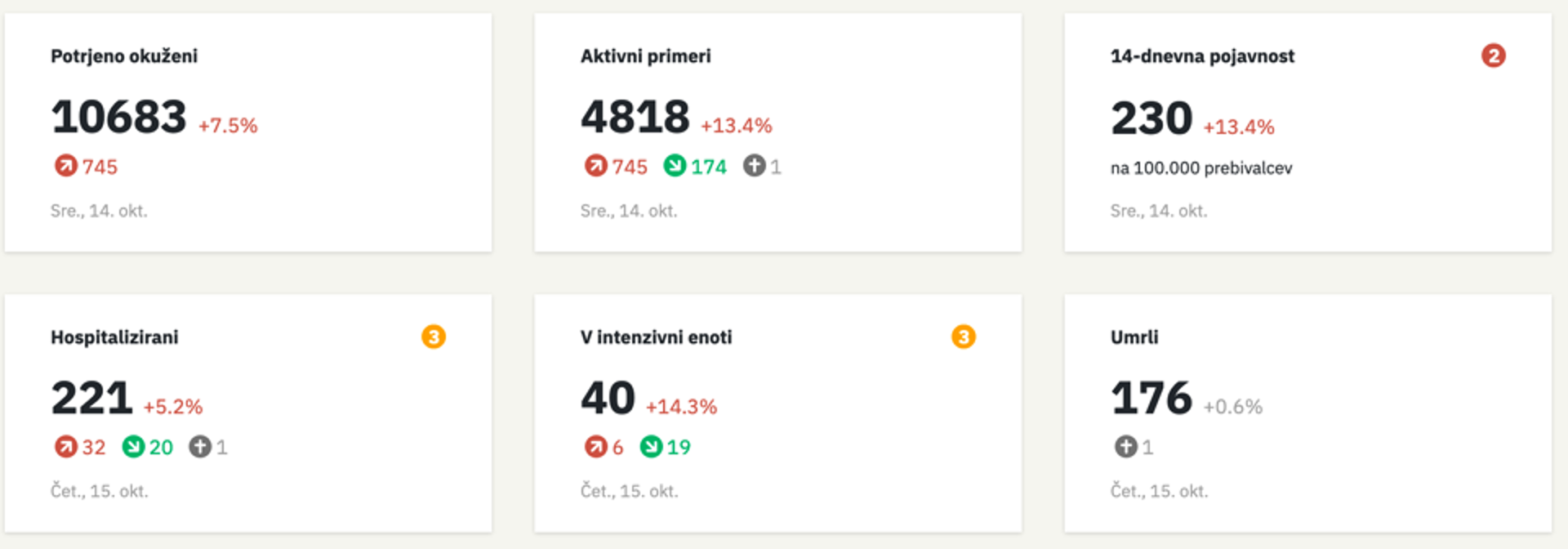Click red badge 2 on 14-dnevna pojavnost card

pyautogui.click(x=1493, y=56)
